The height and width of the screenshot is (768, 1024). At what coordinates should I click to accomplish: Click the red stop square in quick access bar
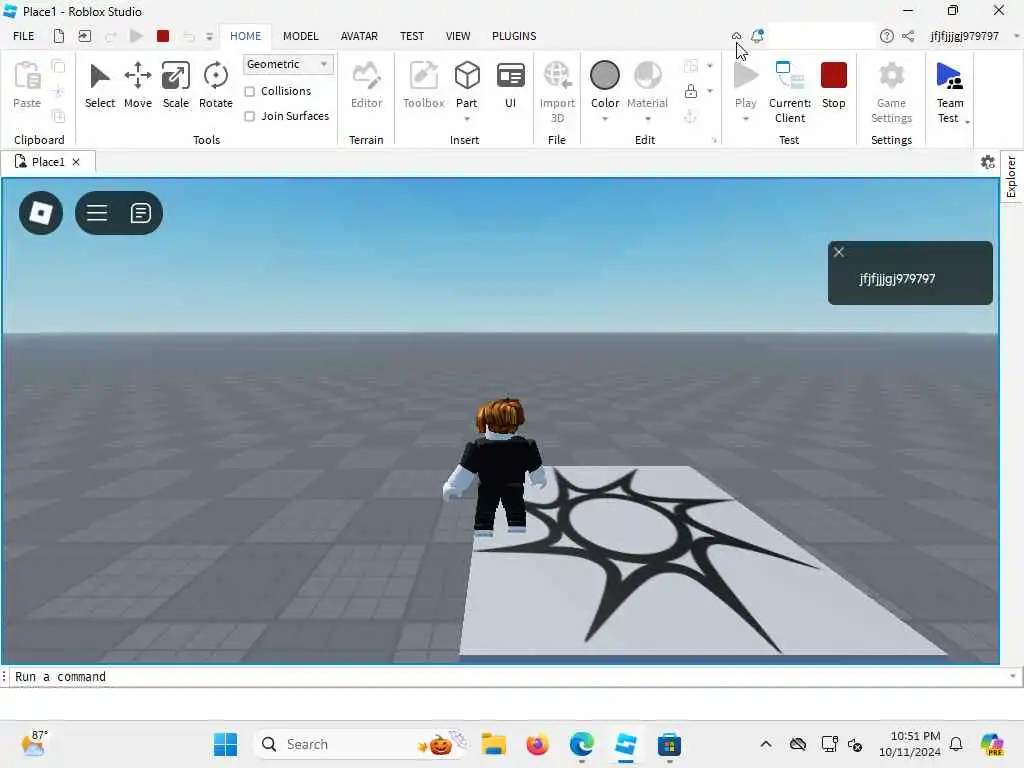(x=163, y=36)
